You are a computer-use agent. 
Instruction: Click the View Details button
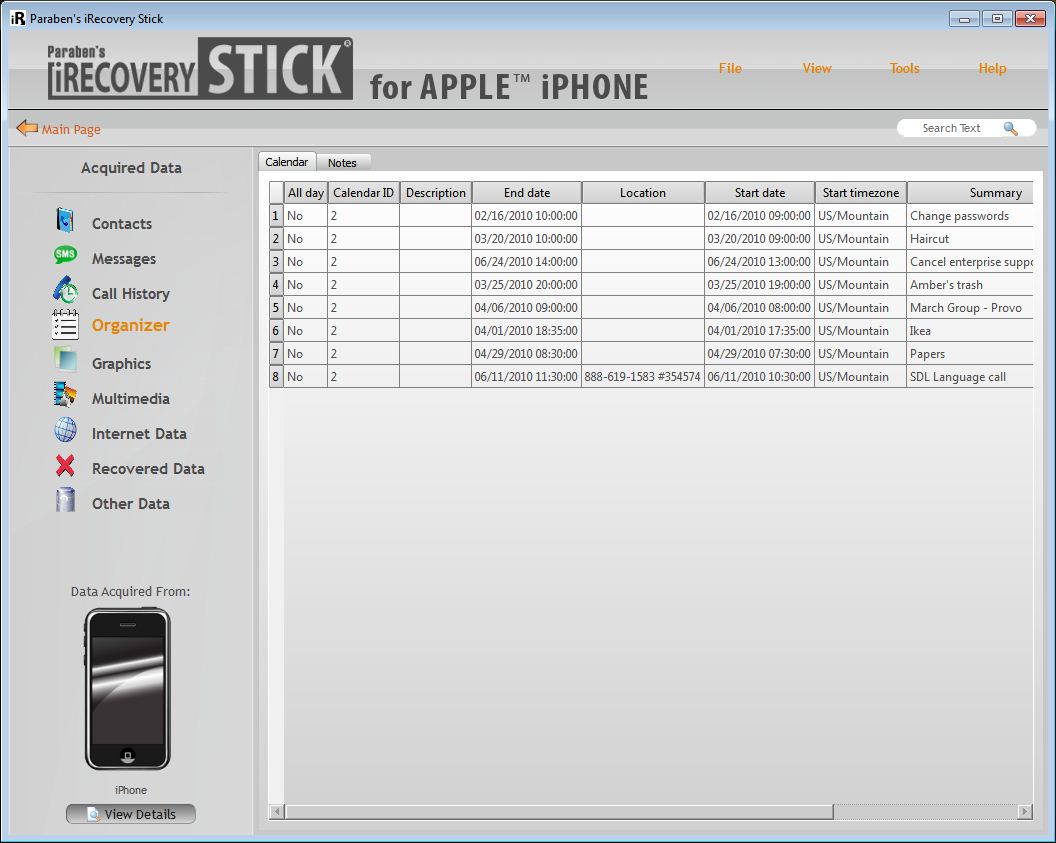131,814
